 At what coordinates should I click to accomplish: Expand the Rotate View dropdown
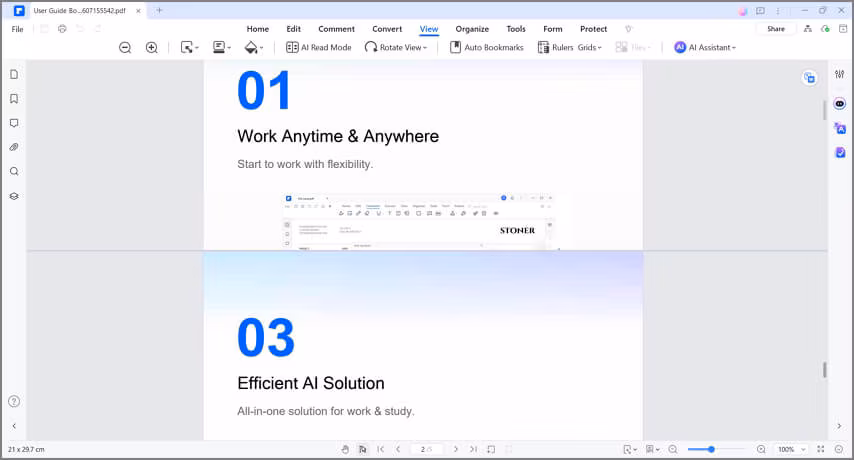(x=396, y=47)
